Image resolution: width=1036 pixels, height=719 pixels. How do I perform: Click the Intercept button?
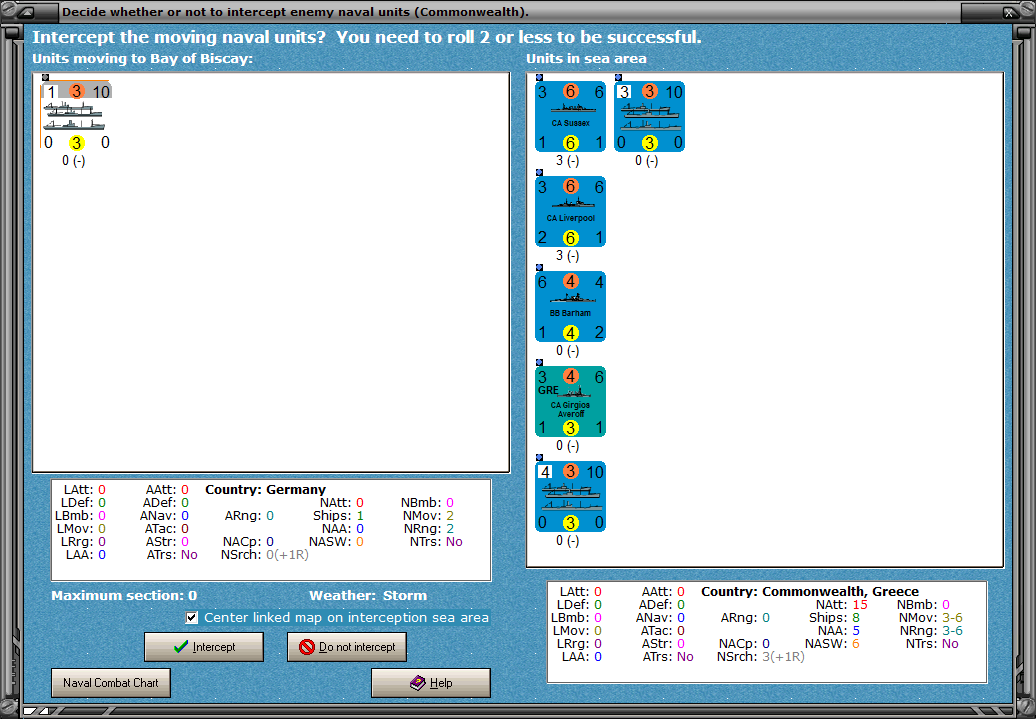pyautogui.click(x=204, y=647)
